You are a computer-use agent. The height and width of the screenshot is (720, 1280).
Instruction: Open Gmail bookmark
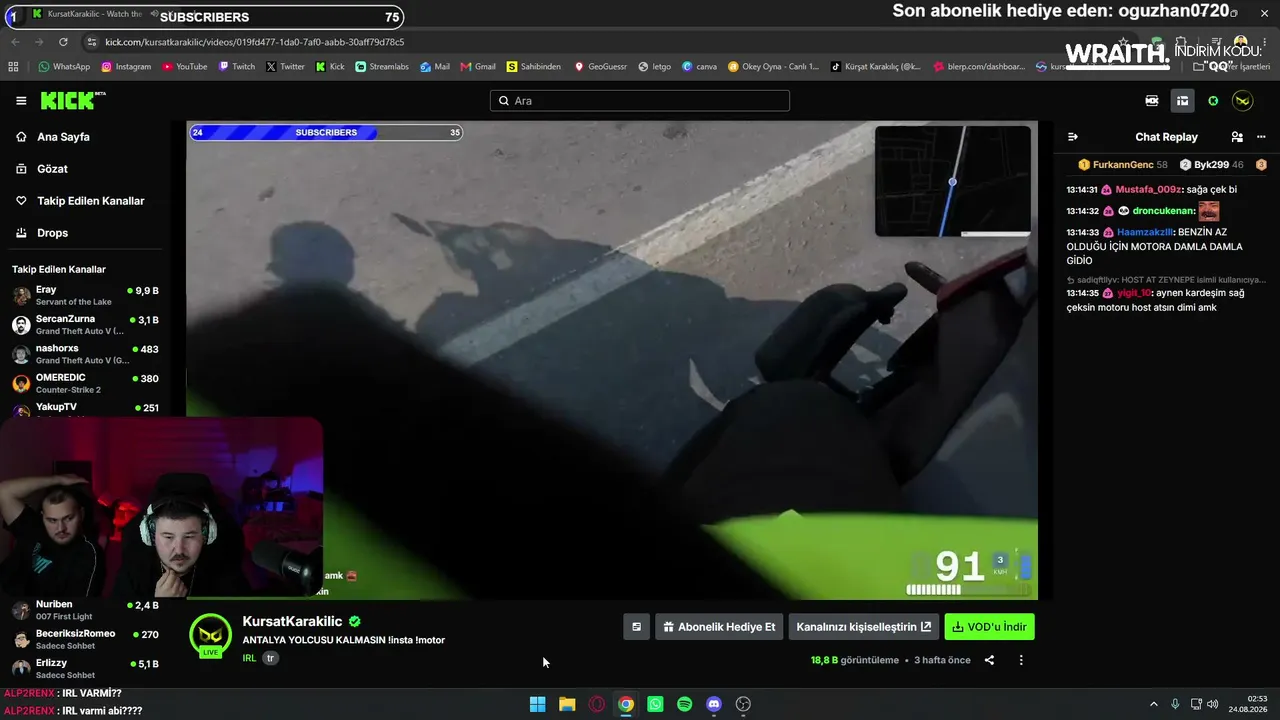coord(478,67)
